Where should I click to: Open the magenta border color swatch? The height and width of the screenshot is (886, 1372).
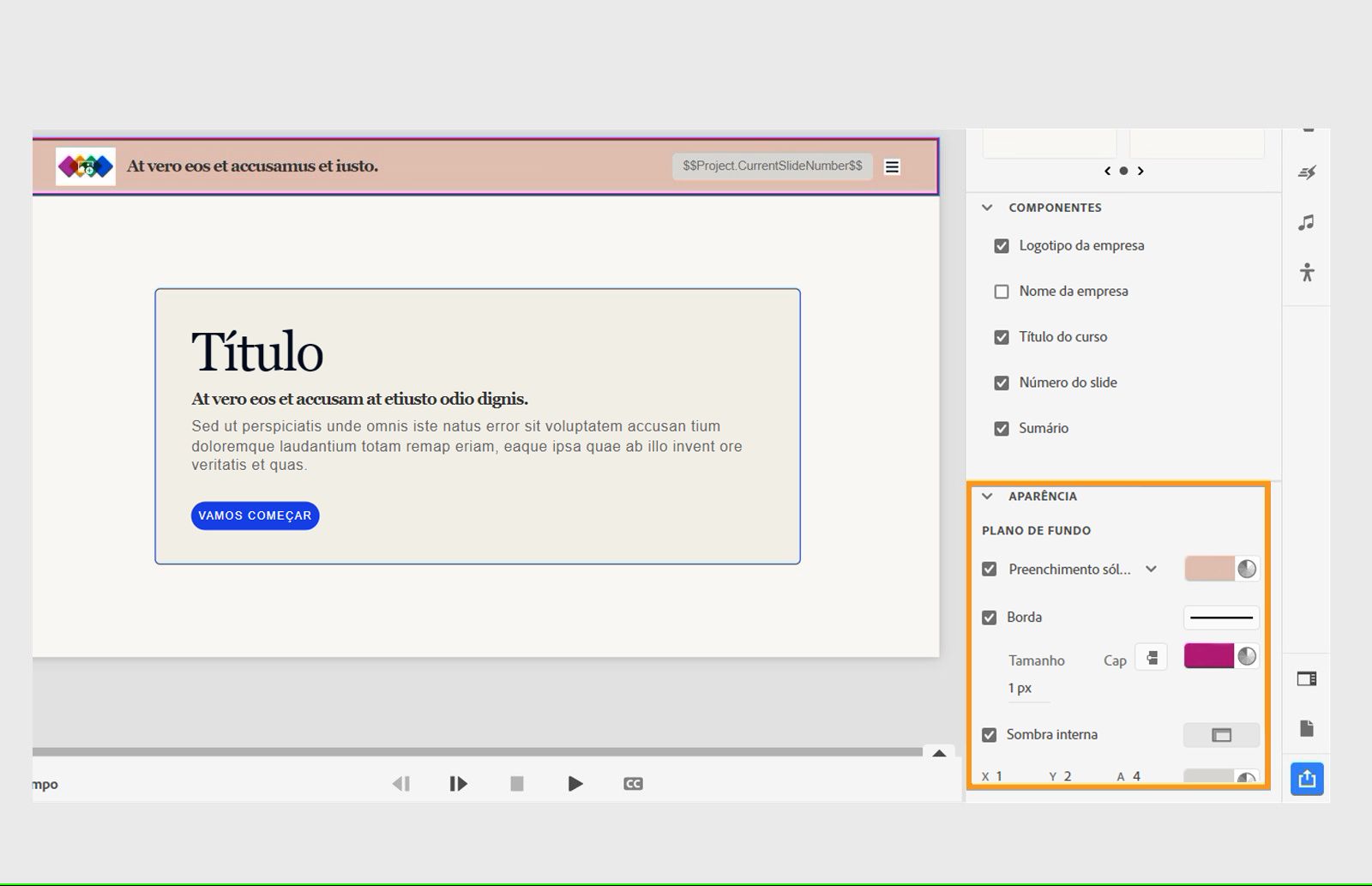pyautogui.click(x=1209, y=656)
